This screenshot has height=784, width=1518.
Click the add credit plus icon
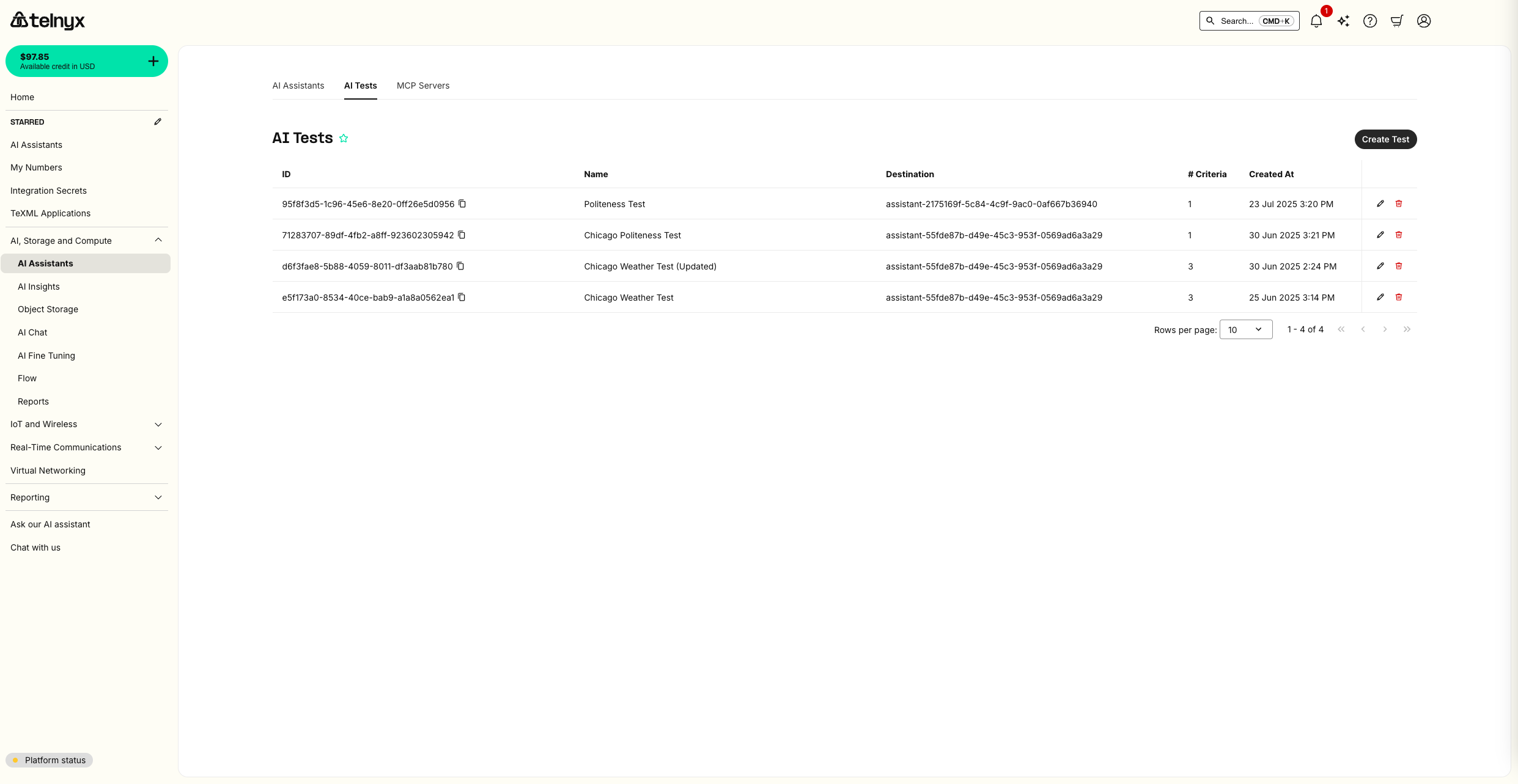(x=153, y=61)
